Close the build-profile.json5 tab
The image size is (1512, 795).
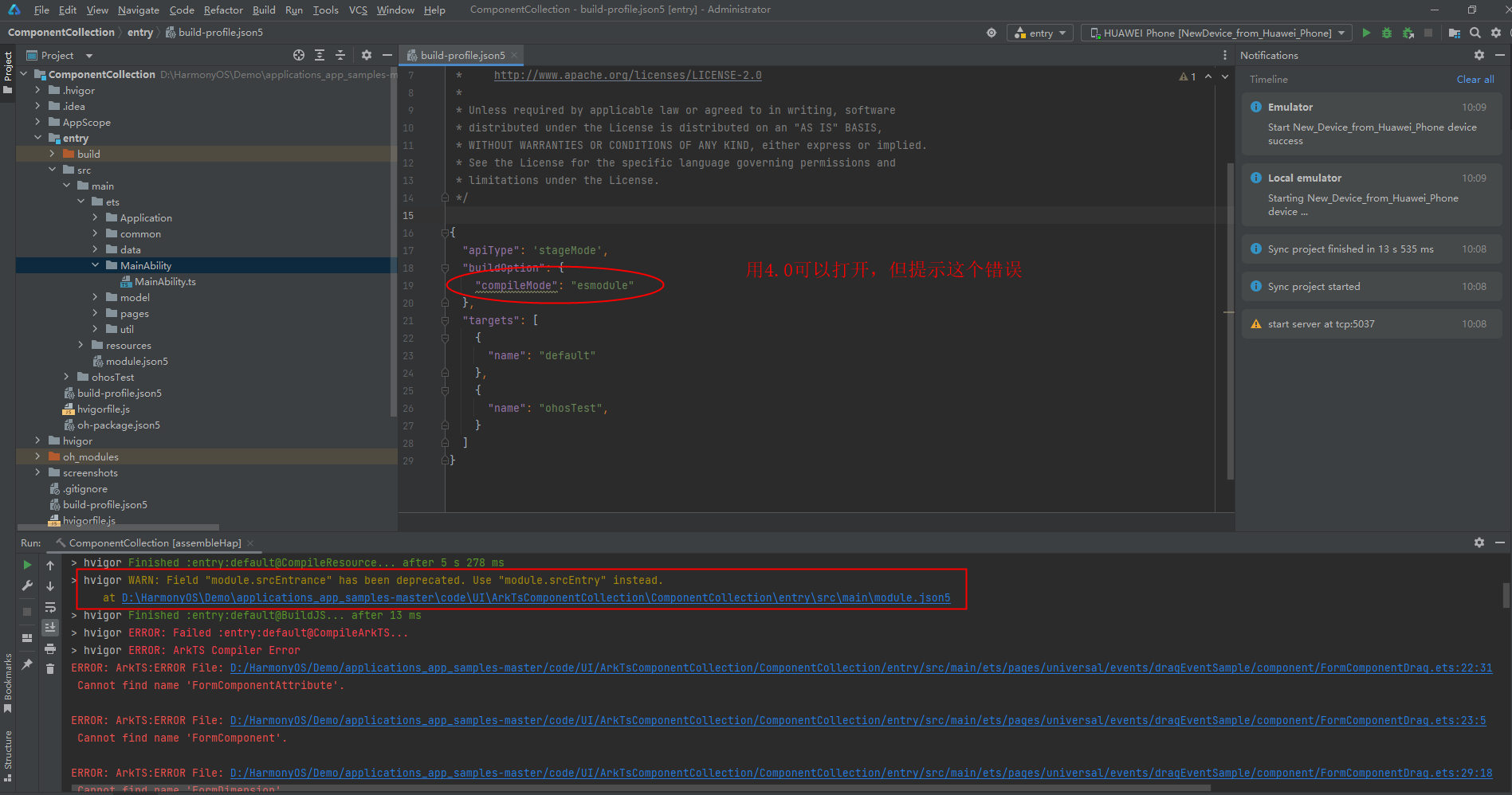pyautogui.click(x=514, y=55)
